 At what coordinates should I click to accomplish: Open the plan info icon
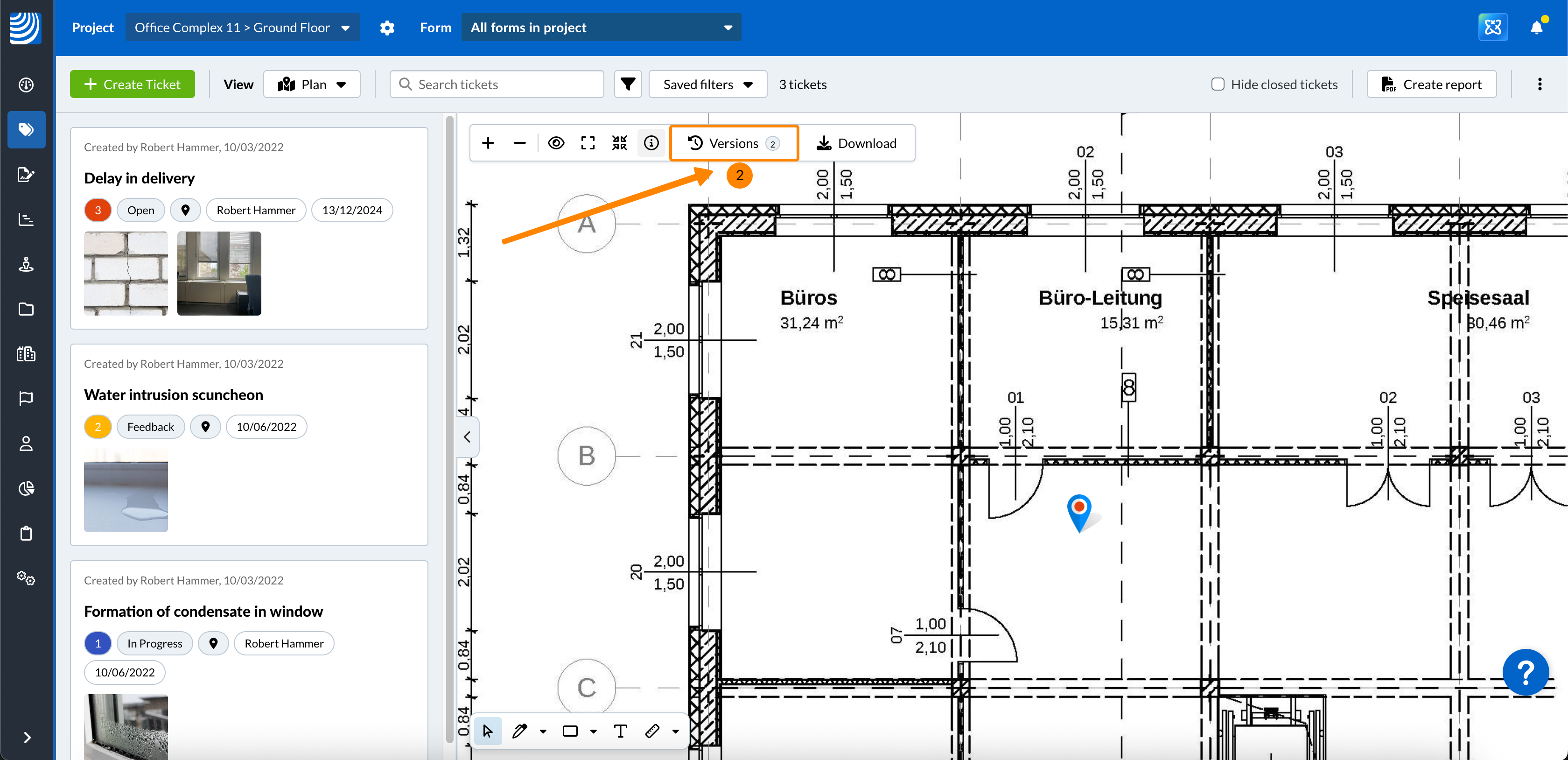[x=651, y=143]
